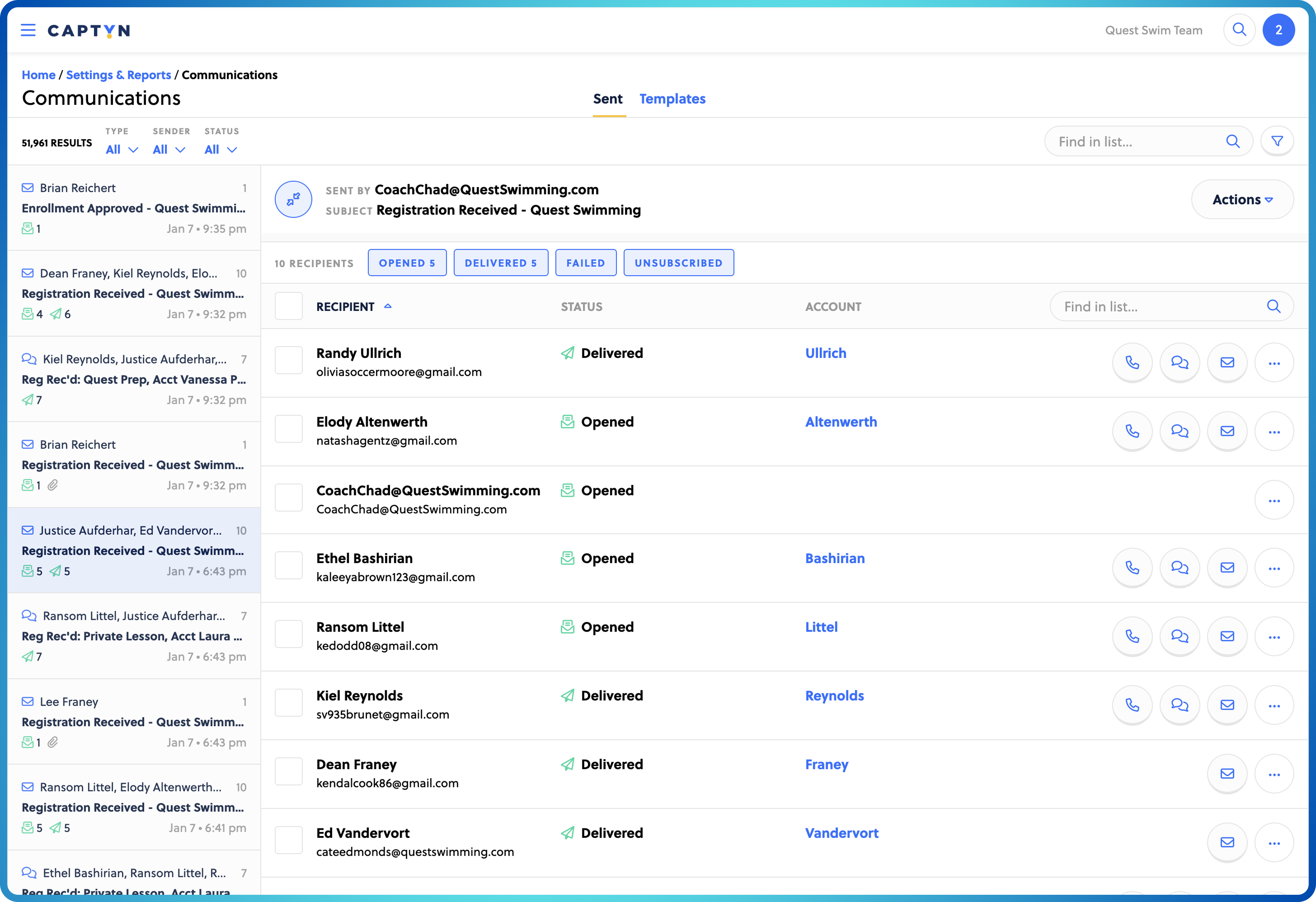Screen dimensions: 1316x902
Task: Call Randy Ullrich using the phone icon
Action: coord(1133,362)
